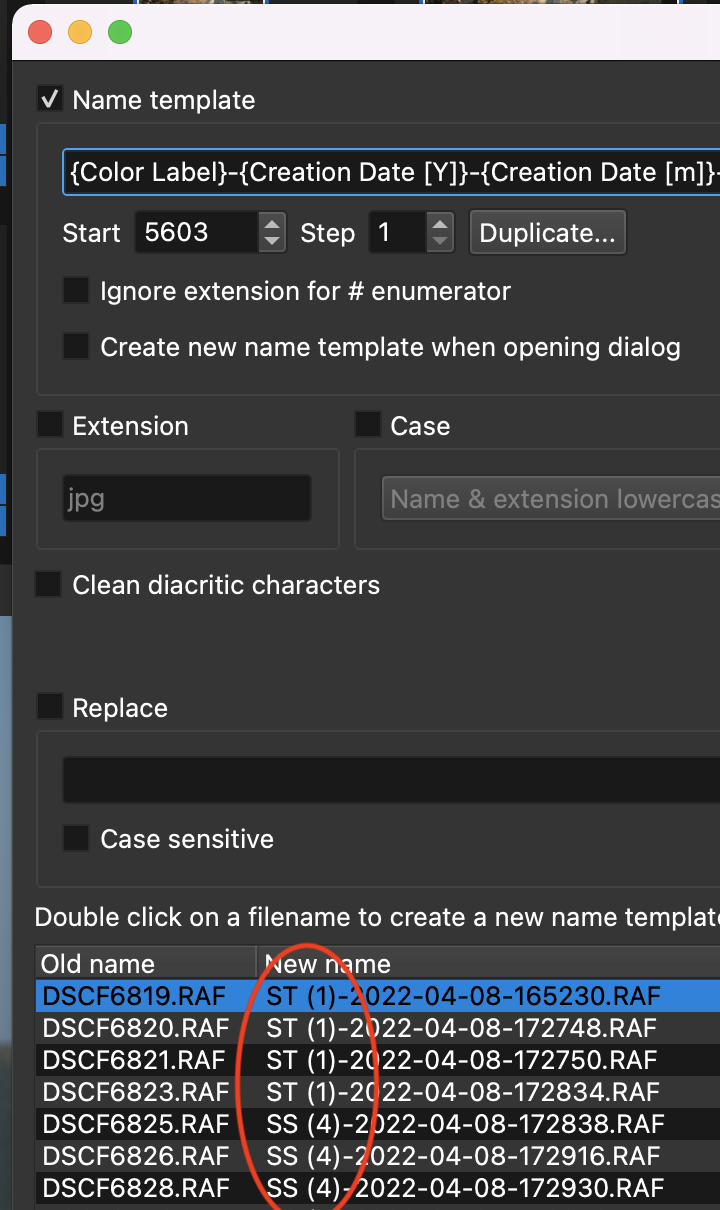720x1210 pixels.
Task: Click the green maximize window button
Action: click(120, 32)
